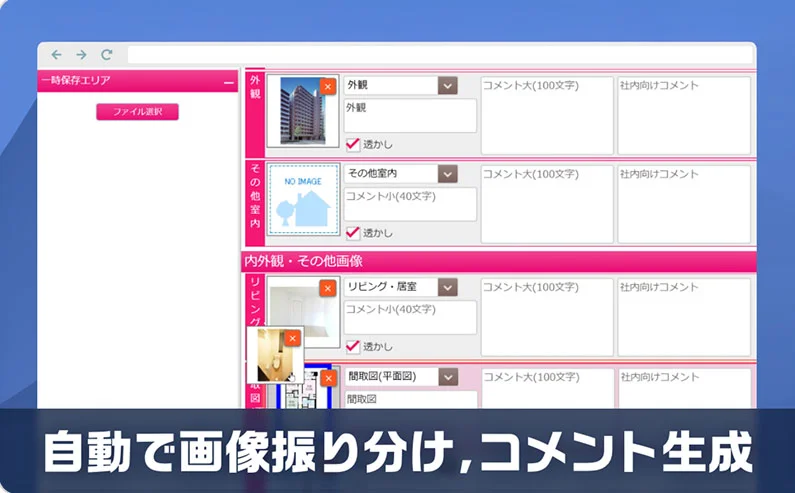Click コメント大(100文字) field in リビング row

tap(547, 317)
